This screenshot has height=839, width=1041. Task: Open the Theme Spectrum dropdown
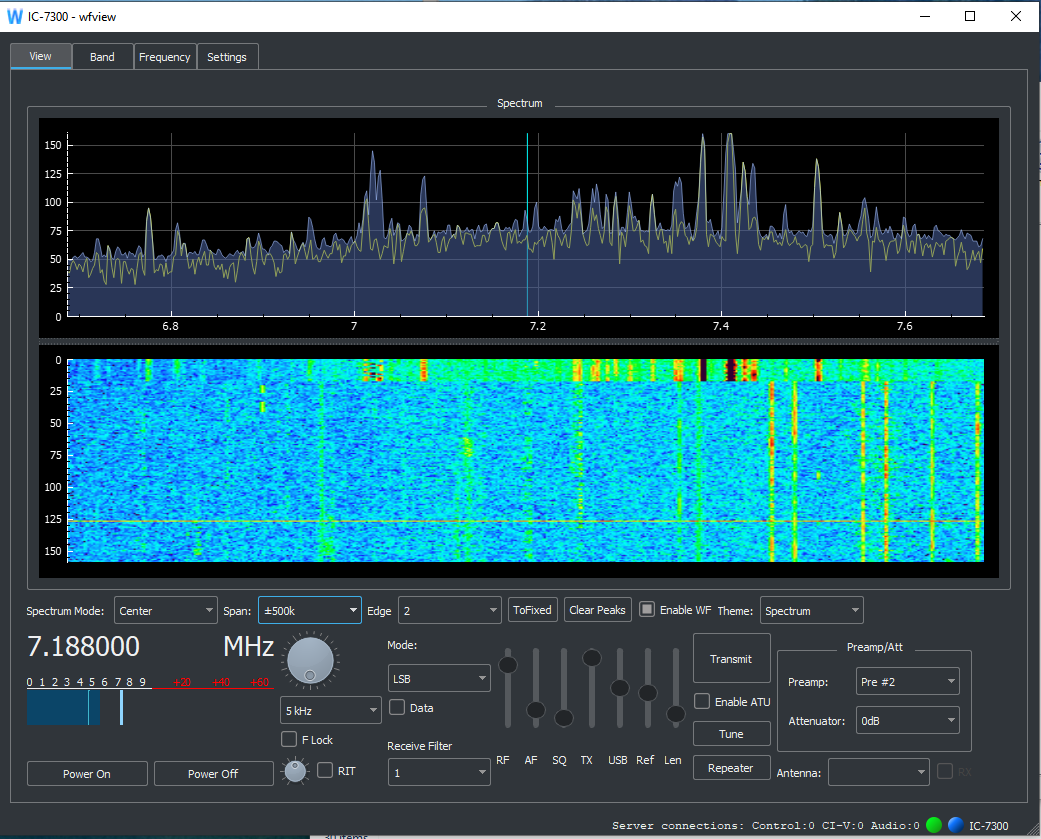click(x=811, y=610)
